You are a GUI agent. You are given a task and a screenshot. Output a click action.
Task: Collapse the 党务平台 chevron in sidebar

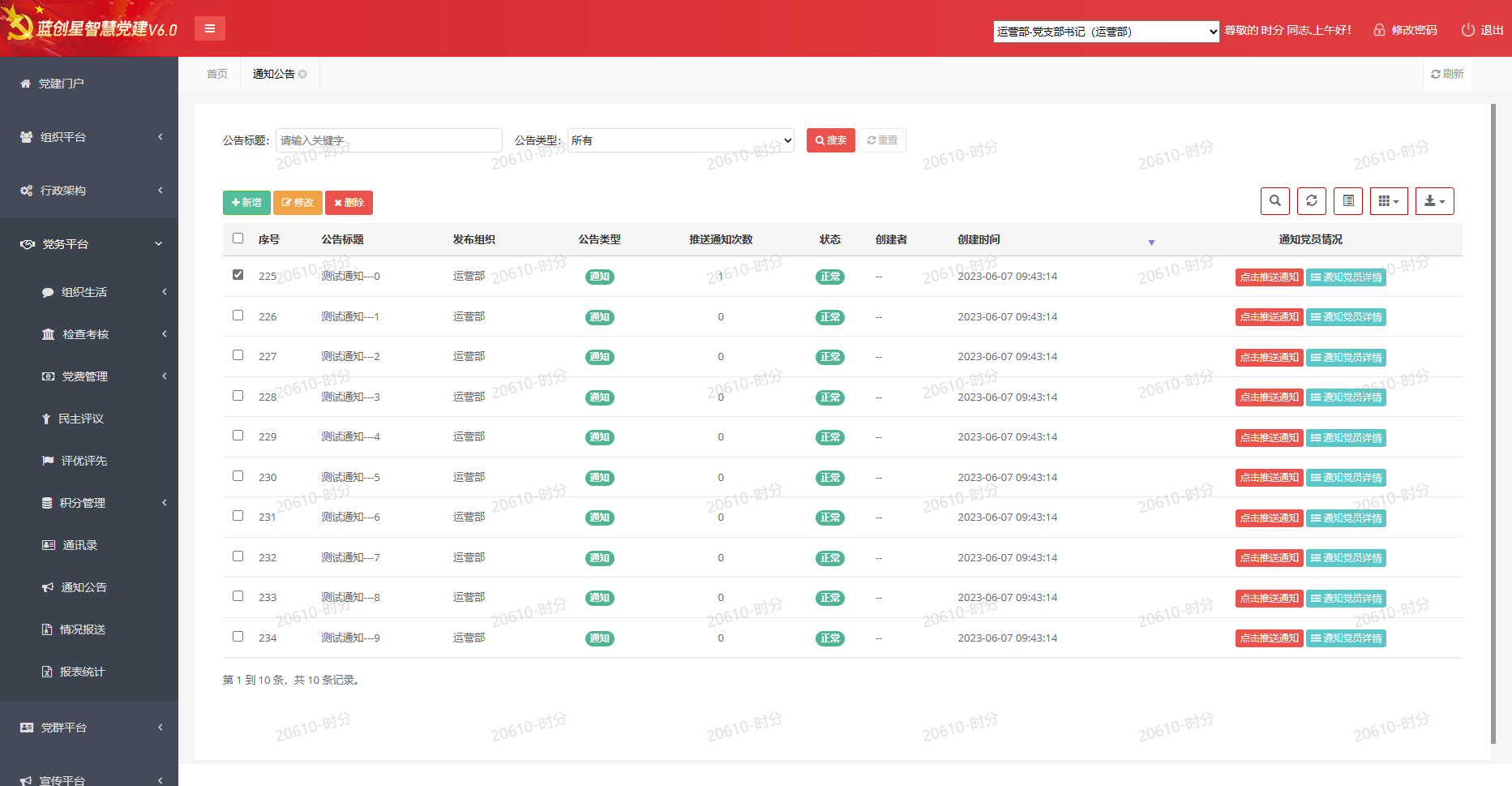[159, 244]
